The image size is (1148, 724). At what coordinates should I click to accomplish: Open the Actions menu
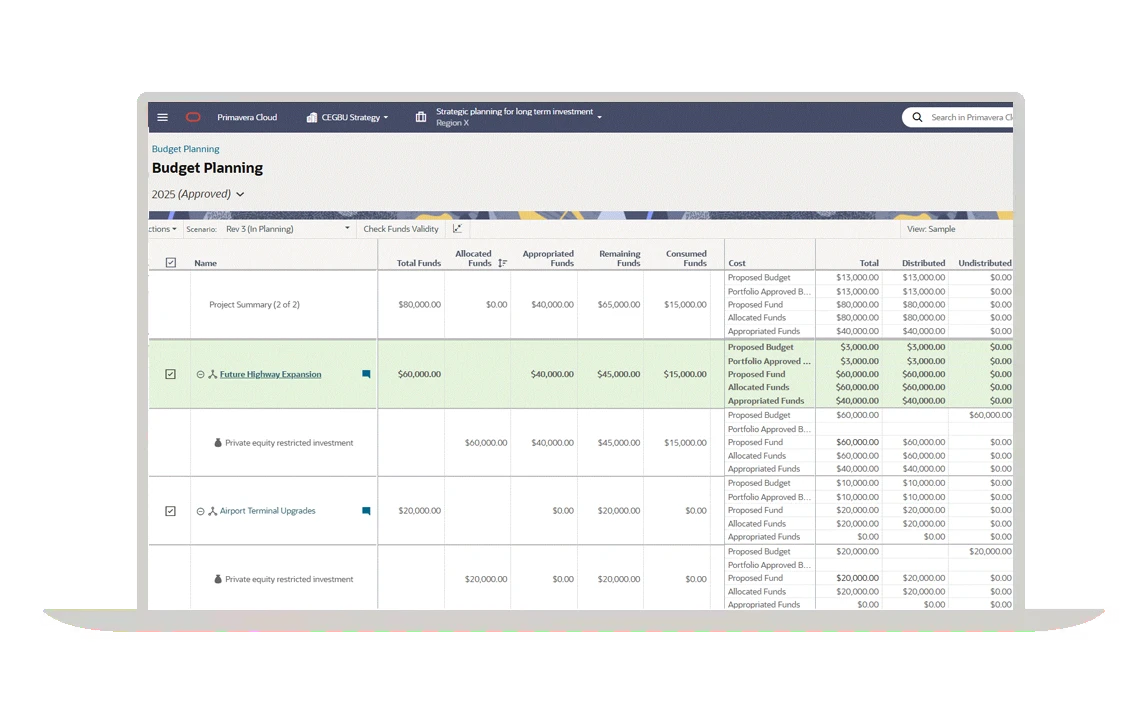[x=160, y=229]
